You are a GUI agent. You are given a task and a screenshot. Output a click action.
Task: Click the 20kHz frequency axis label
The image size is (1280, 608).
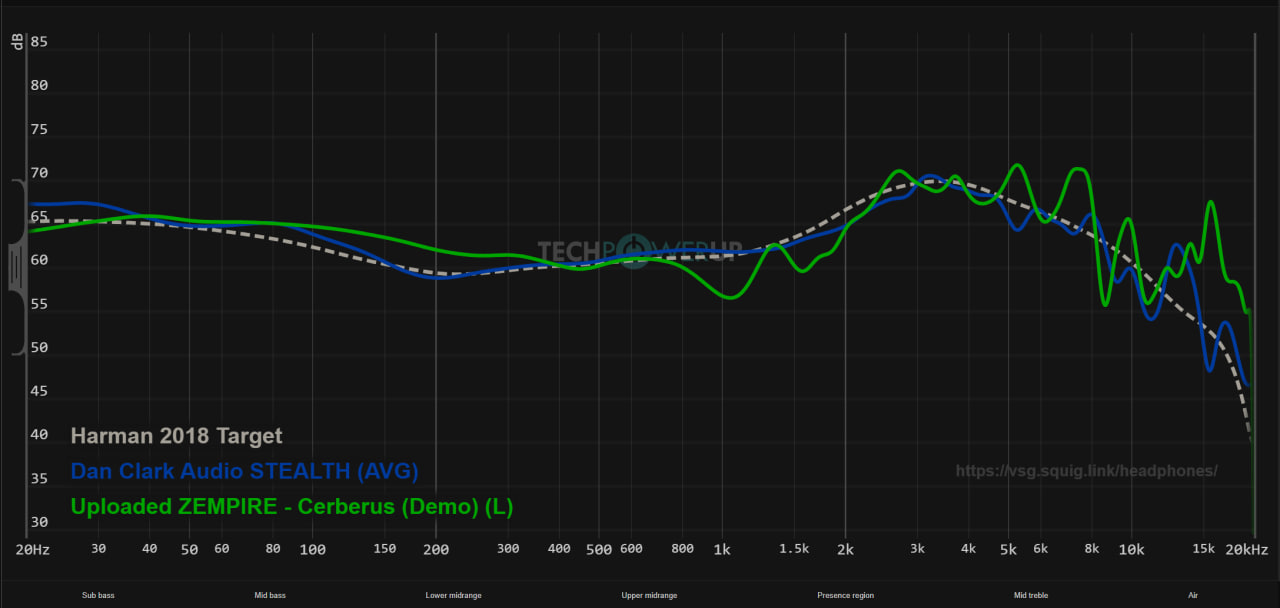[x=1248, y=549]
